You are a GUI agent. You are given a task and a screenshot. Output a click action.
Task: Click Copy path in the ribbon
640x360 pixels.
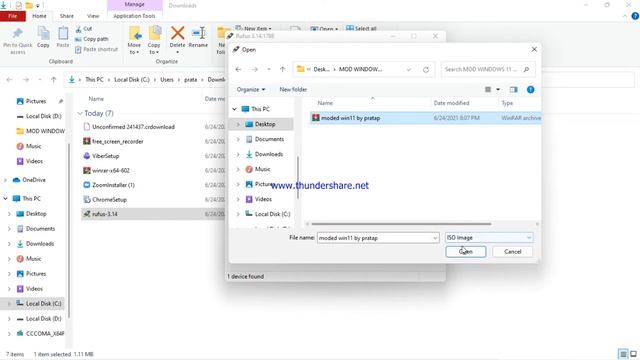tap(92, 39)
